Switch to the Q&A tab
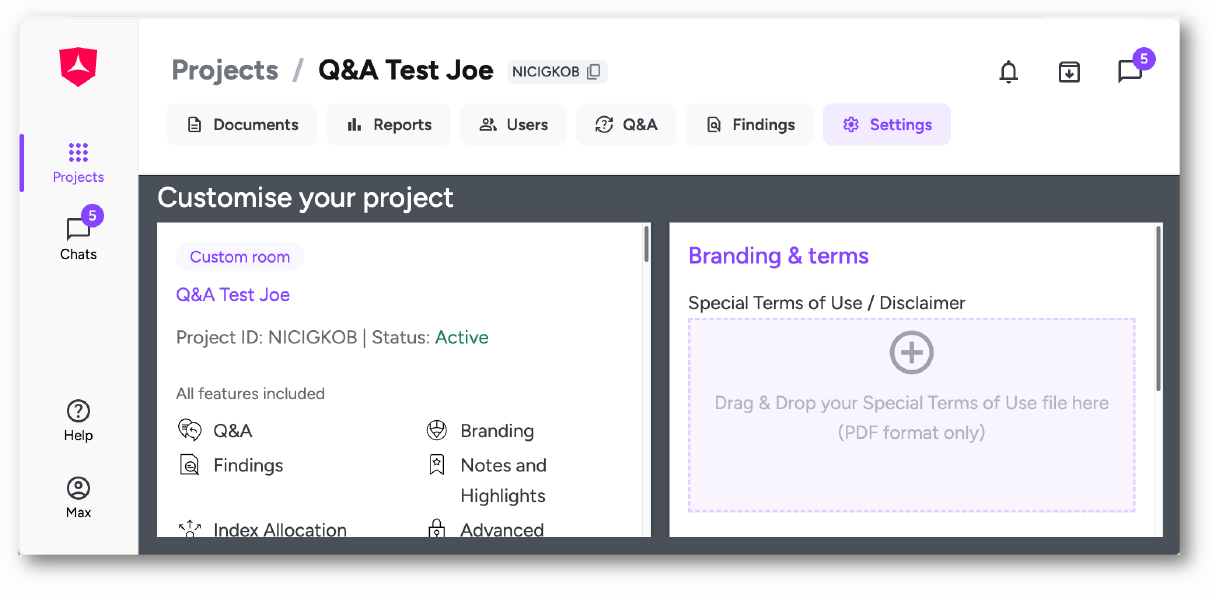 [x=626, y=125]
